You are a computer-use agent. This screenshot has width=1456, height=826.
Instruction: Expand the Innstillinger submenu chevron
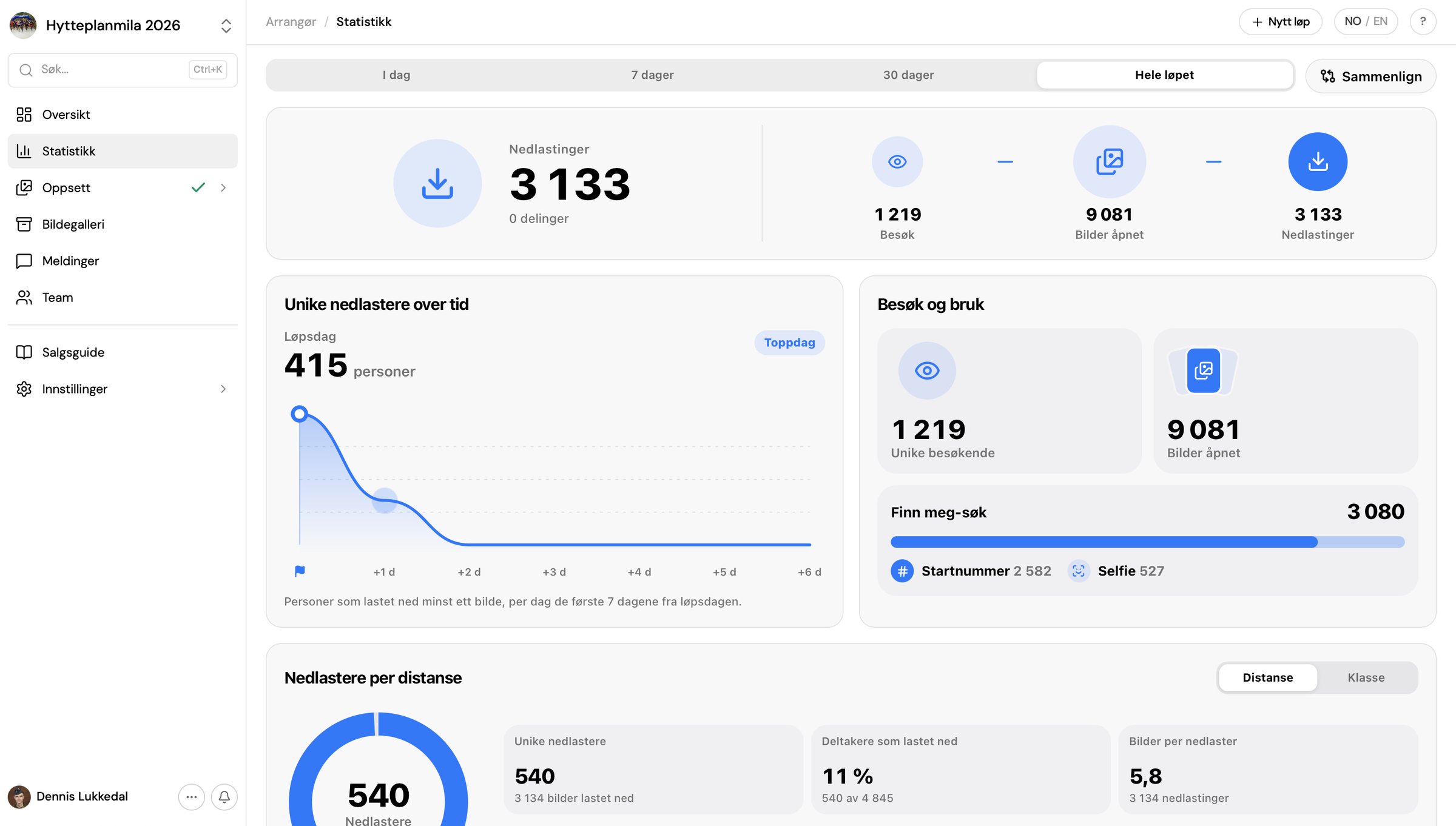(x=223, y=389)
